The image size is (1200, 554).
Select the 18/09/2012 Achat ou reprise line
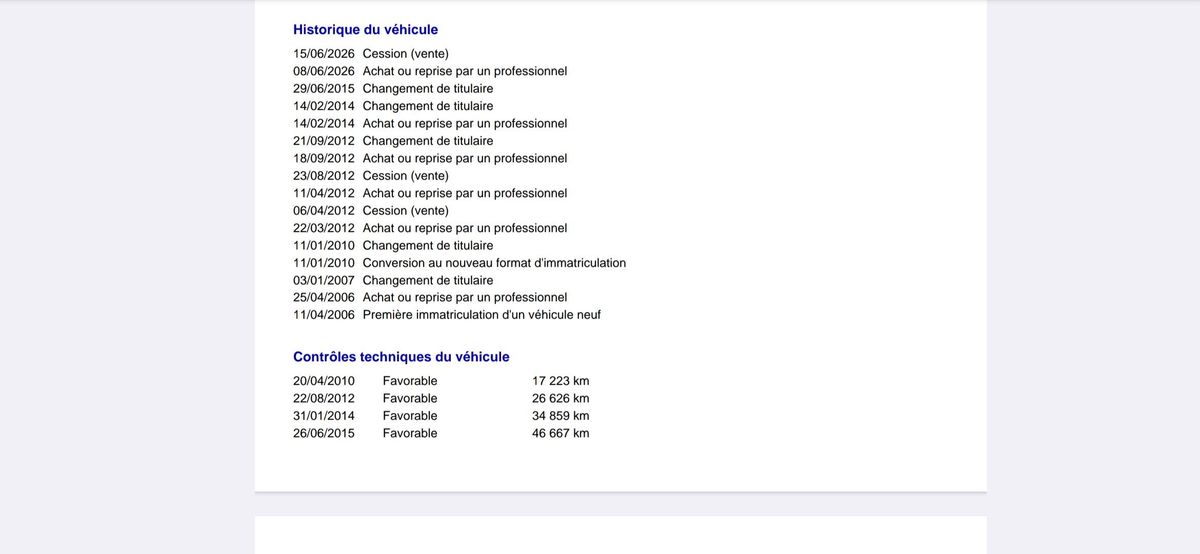click(430, 158)
